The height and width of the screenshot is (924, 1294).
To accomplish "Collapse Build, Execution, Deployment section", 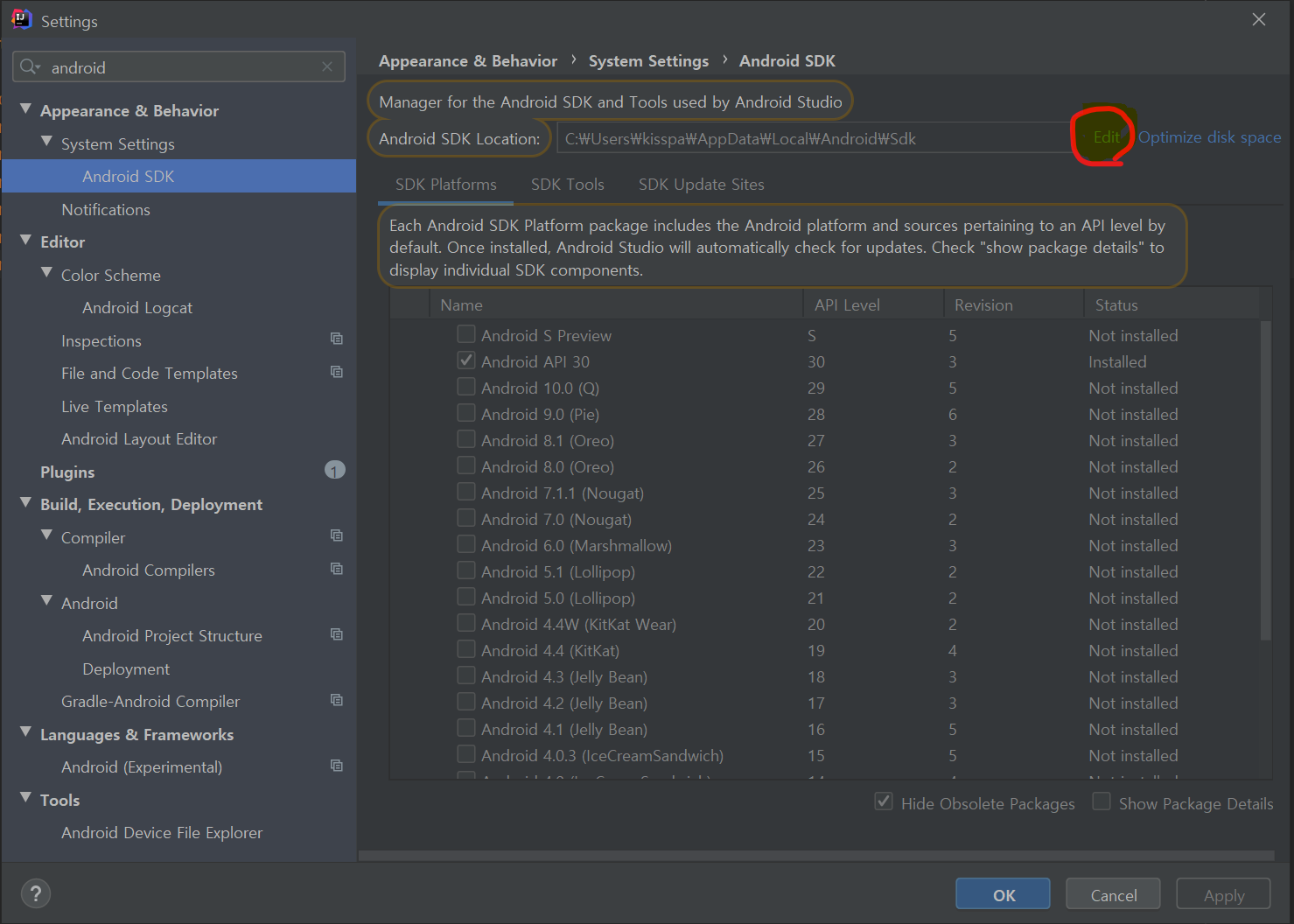I will (x=25, y=503).
